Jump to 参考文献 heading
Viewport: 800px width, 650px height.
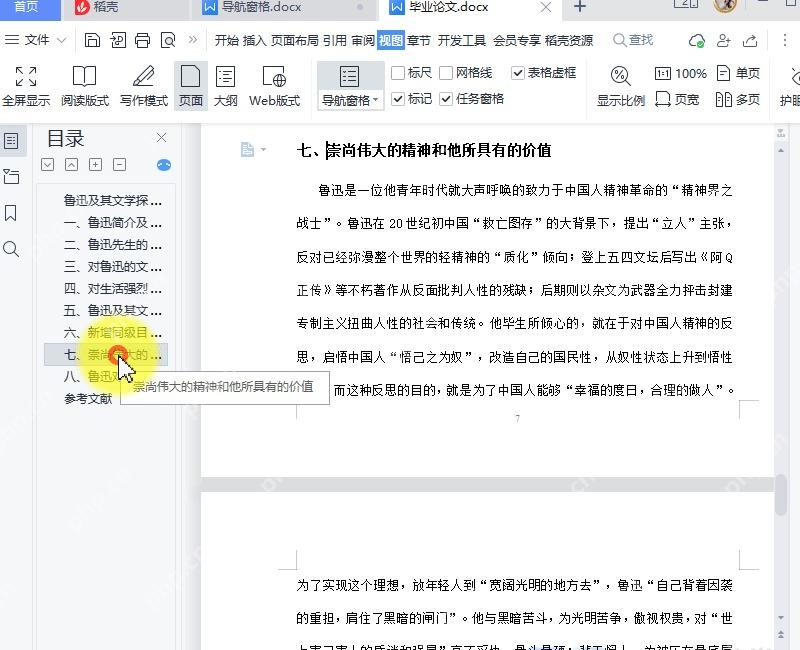(x=88, y=398)
